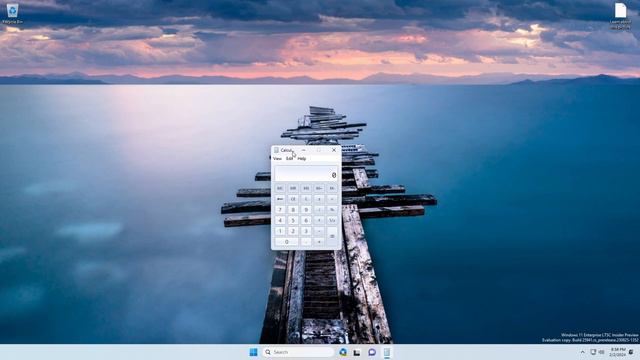Close the Calculator window
The height and width of the screenshot is (360, 640).
point(334,150)
